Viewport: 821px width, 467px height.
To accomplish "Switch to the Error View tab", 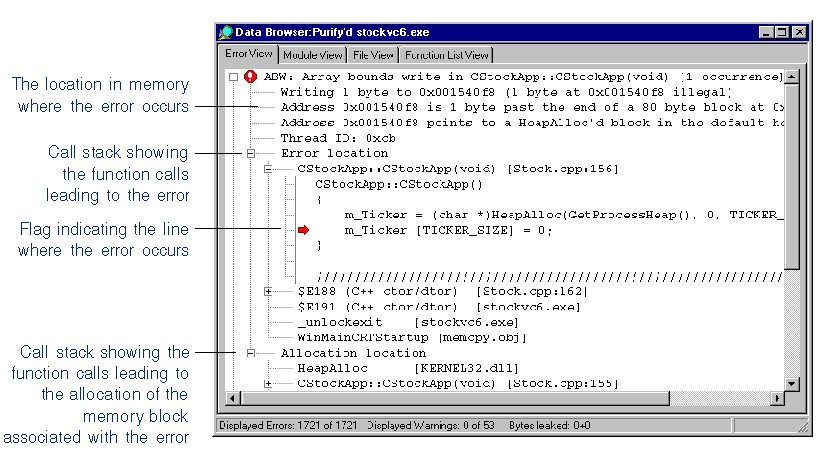I will pos(249,54).
